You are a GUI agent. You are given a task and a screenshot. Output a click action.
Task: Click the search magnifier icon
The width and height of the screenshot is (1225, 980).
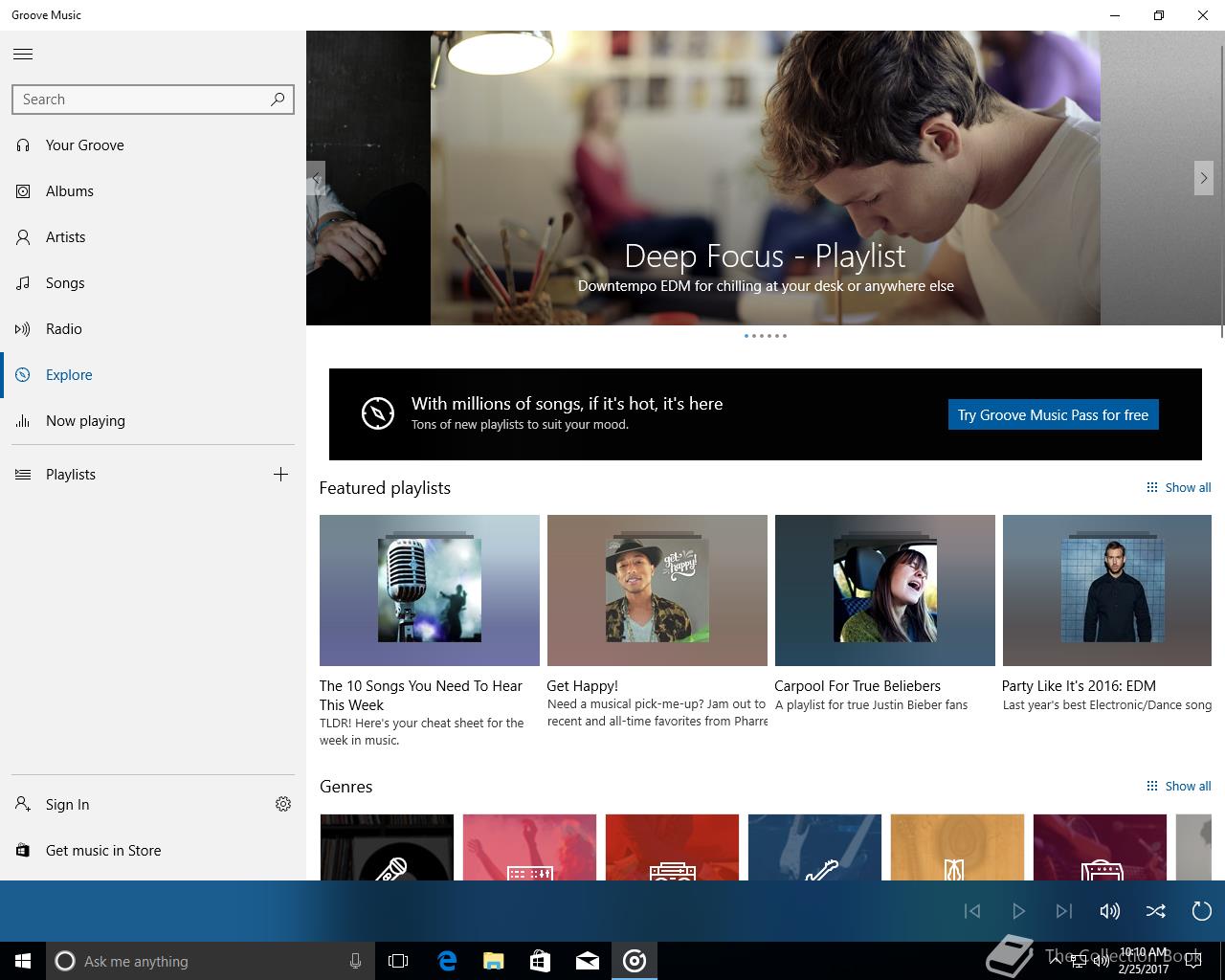coord(278,99)
